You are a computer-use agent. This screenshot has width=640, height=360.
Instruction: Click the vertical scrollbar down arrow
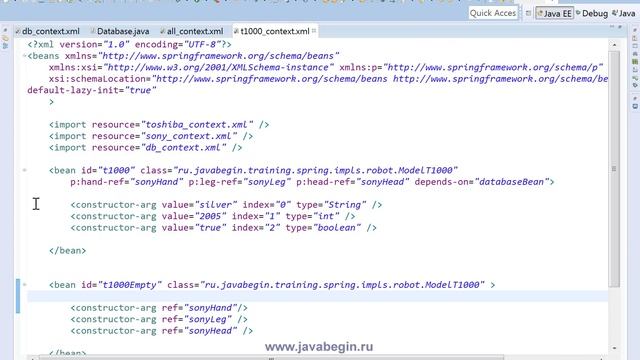(614, 348)
